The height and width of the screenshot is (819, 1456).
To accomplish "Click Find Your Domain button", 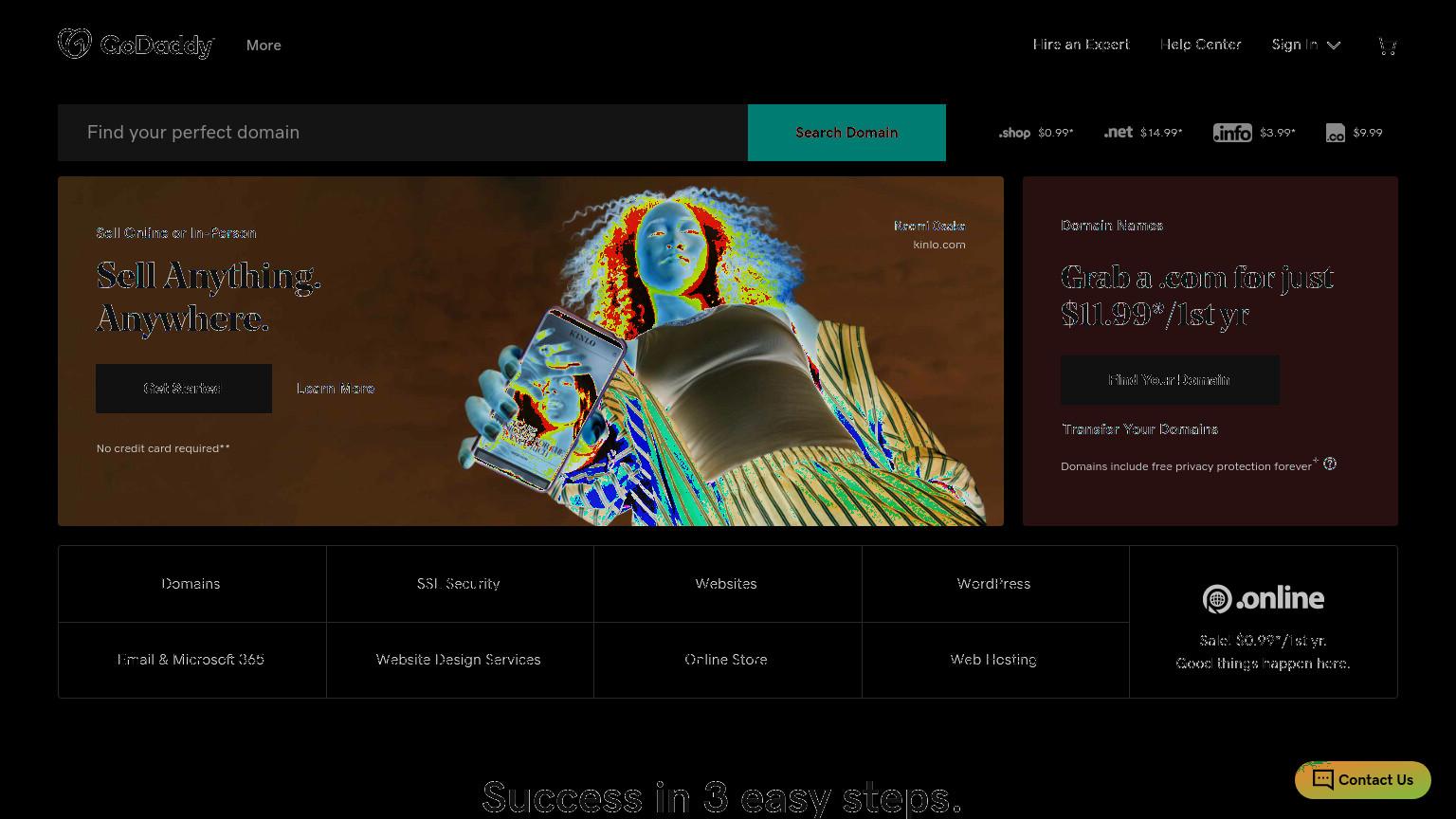I will pos(1170,380).
